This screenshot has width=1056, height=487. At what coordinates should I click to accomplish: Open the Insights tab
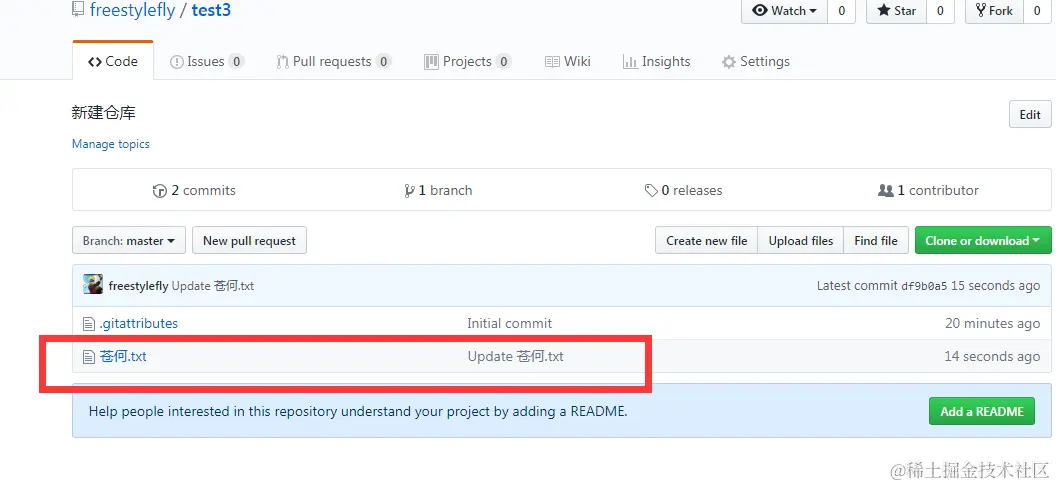pos(657,61)
